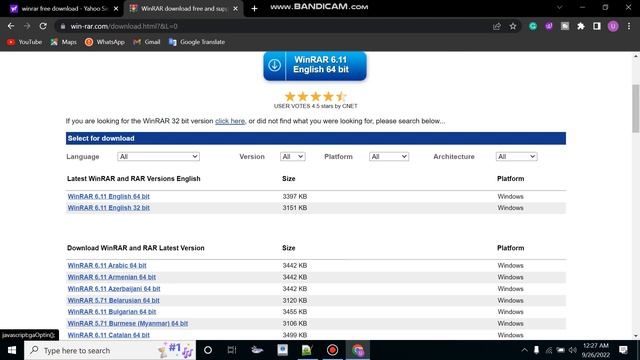This screenshot has width=640, height=360.
Task: Click WinRAR 6.11 Catalan 64 bit link
Action: [x=109, y=335]
